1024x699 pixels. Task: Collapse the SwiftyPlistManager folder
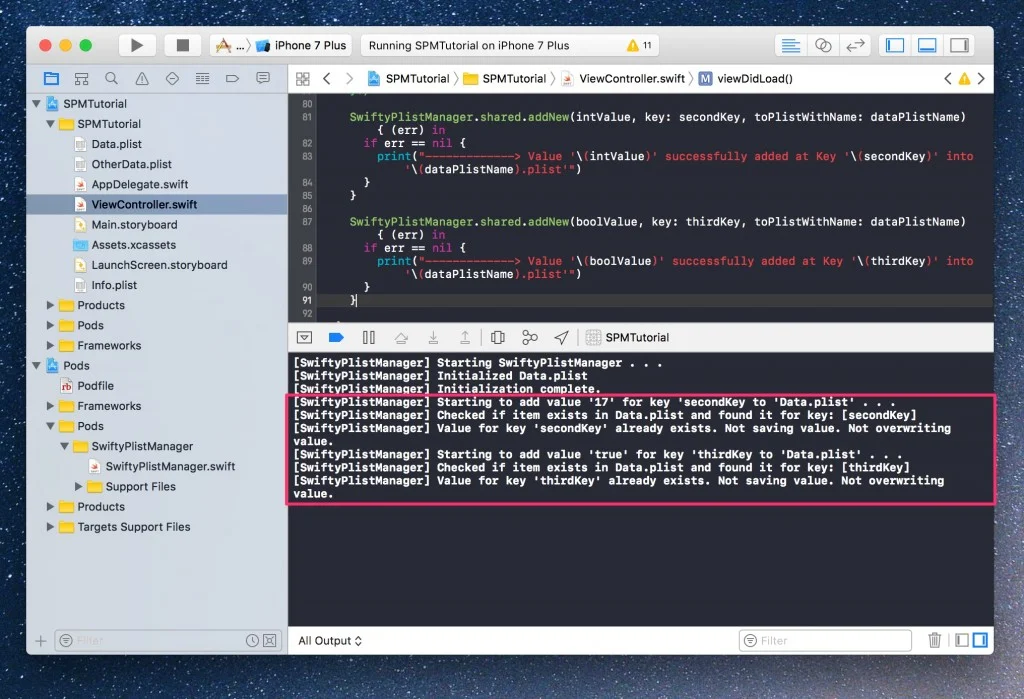pyautogui.click(x=65, y=446)
